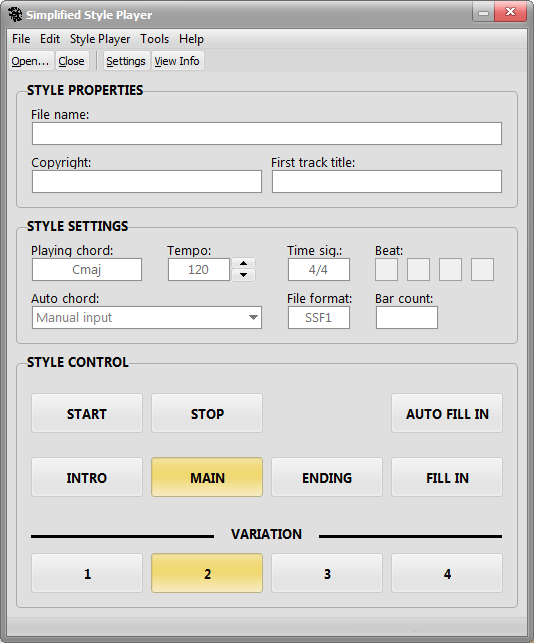The height and width of the screenshot is (643, 534).
Task: Click the First track title field
Action: click(x=387, y=181)
